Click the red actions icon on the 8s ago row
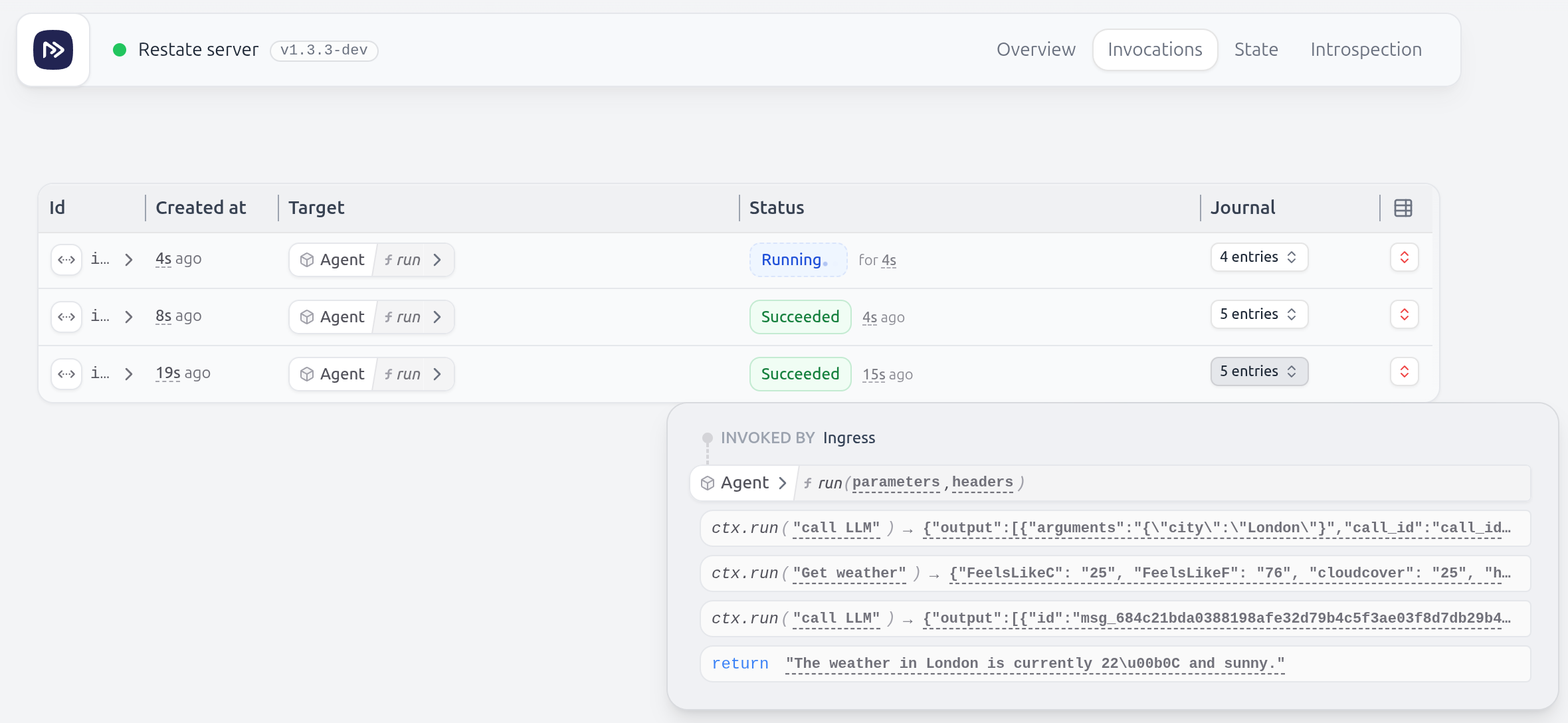 [x=1404, y=315]
